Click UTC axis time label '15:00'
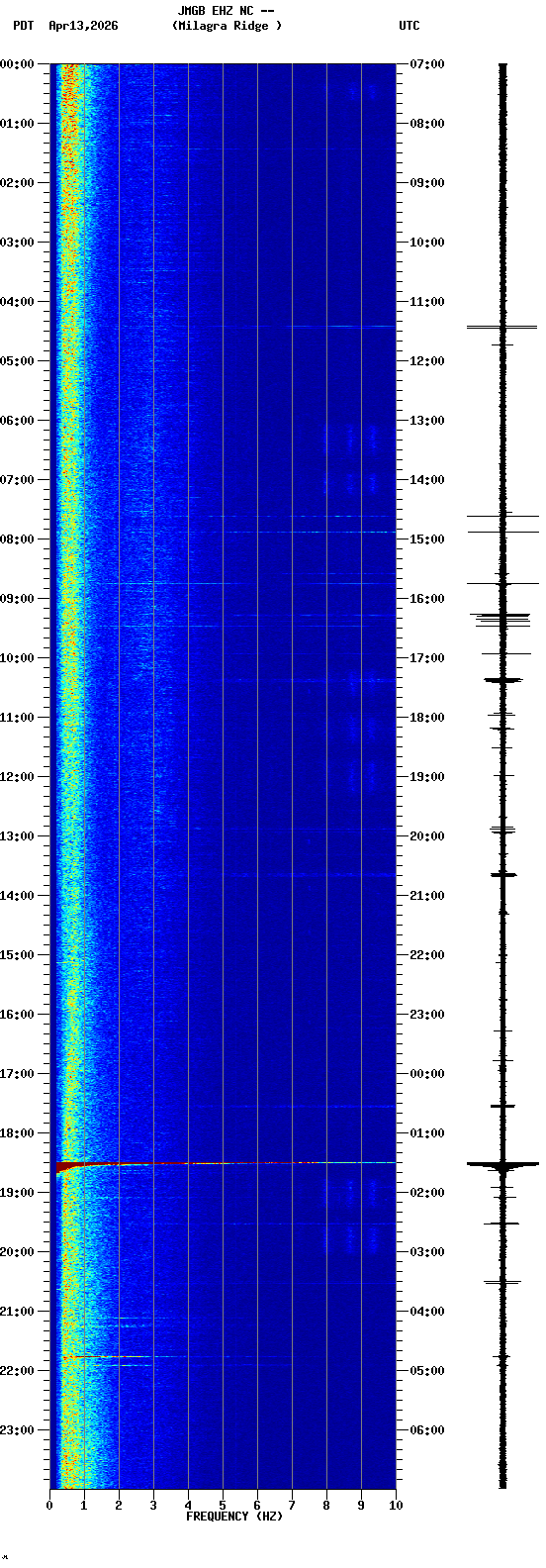The image size is (546, 1568). [426, 539]
